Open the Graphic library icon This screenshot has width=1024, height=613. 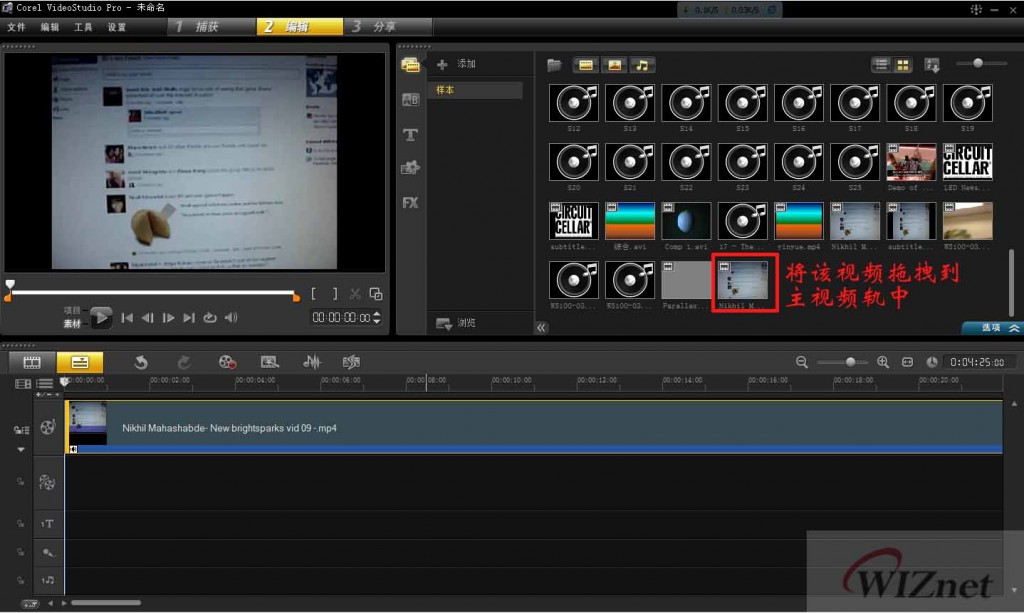(x=410, y=168)
